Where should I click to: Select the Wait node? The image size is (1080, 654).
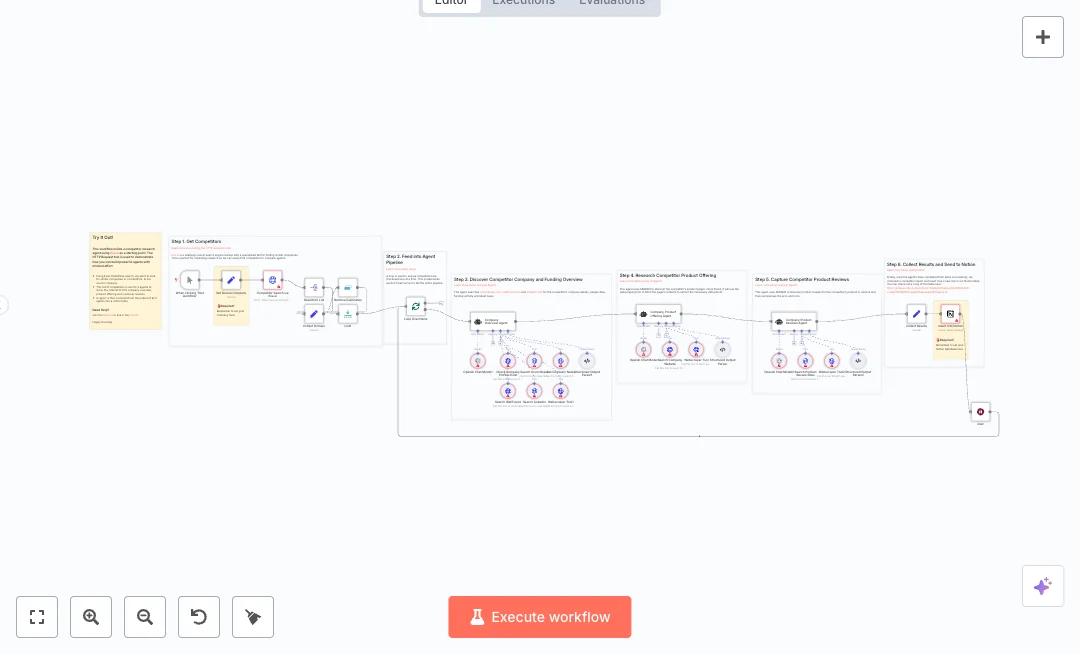pos(980,411)
